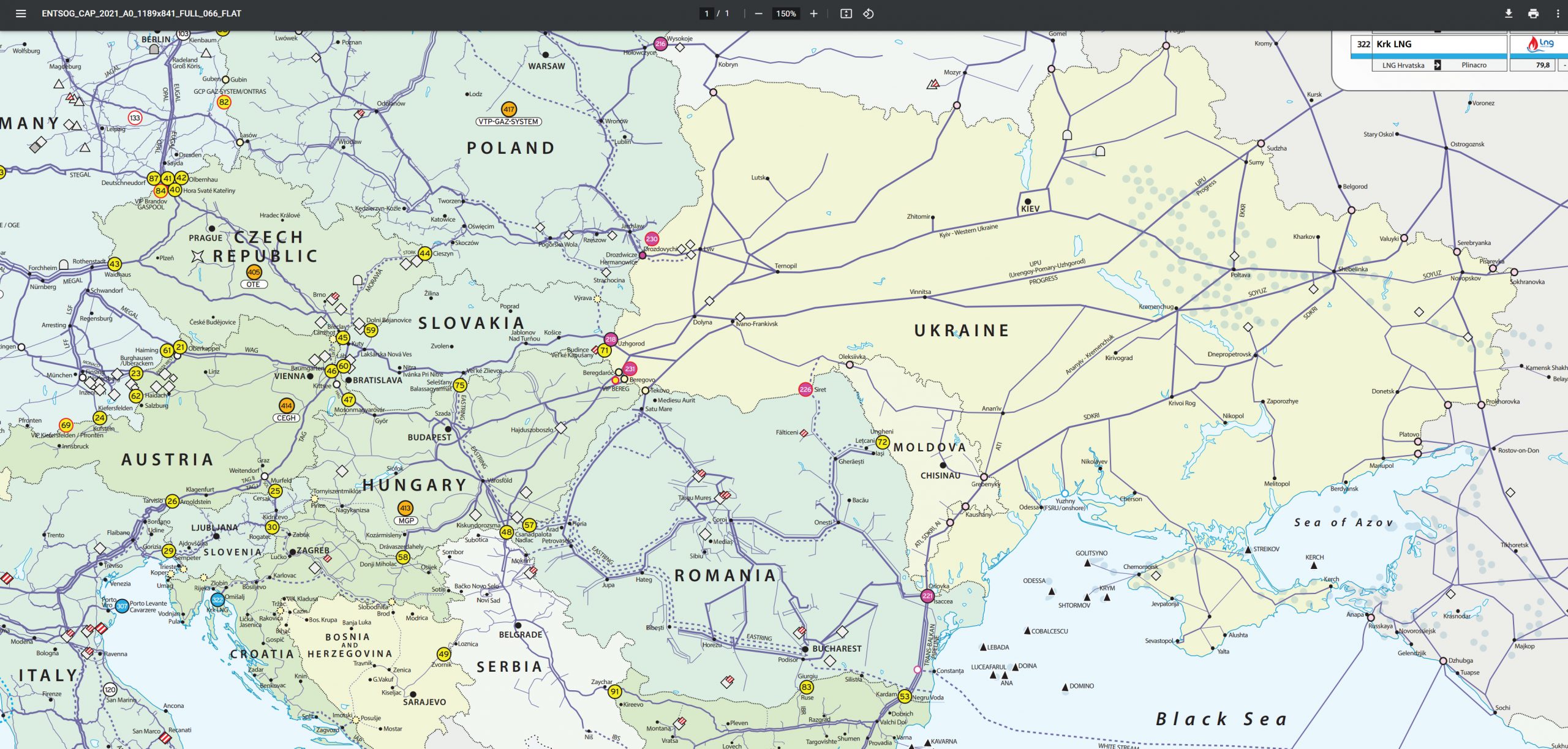This screenshot has height=749, width=1568.
Task: Click the Sea of Azov label
Action: [1344, 522]
